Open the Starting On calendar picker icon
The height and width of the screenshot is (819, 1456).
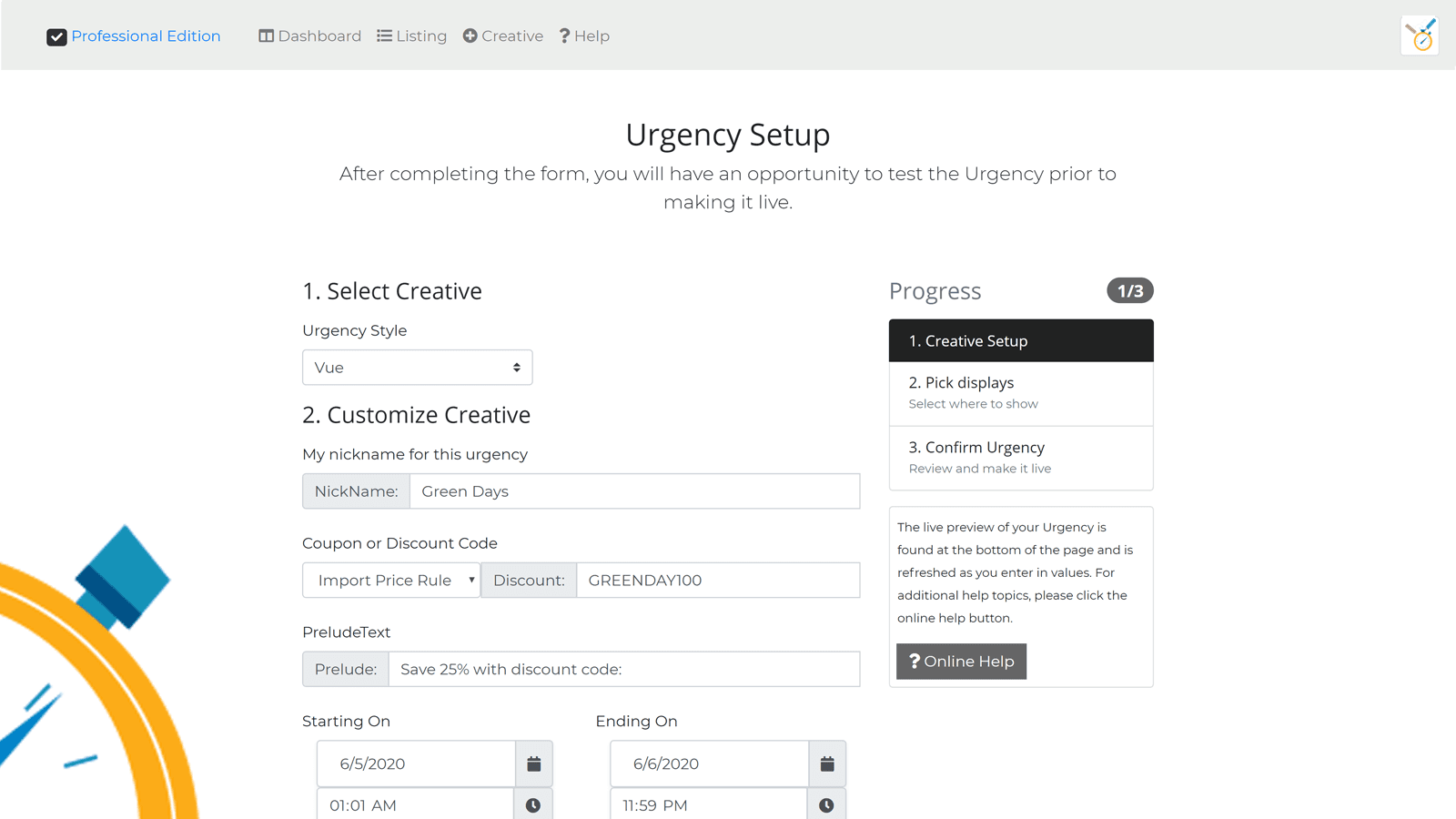[533, 763]
